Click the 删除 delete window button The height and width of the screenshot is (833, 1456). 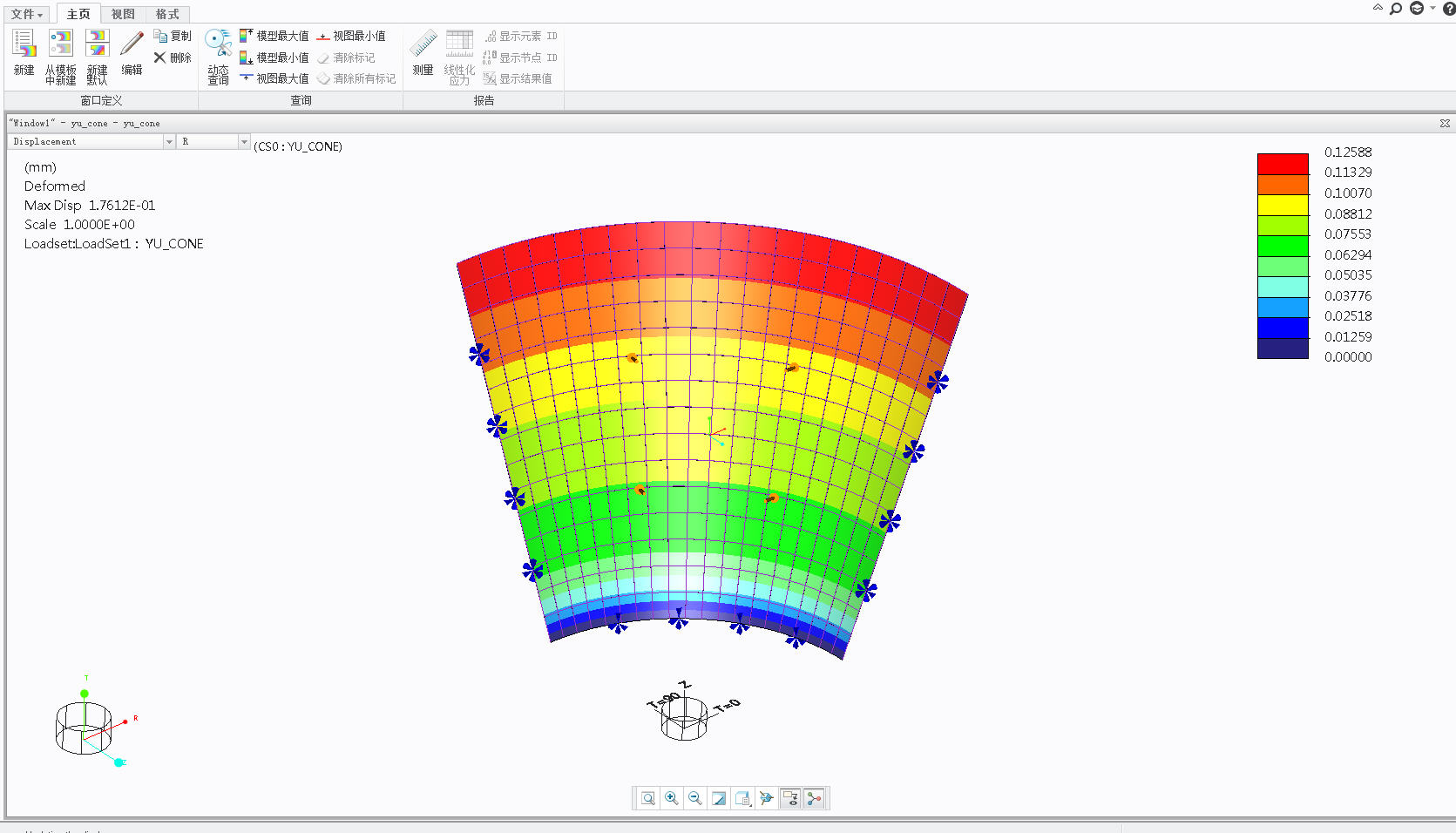pyautogui.click(x=173, y=58)
